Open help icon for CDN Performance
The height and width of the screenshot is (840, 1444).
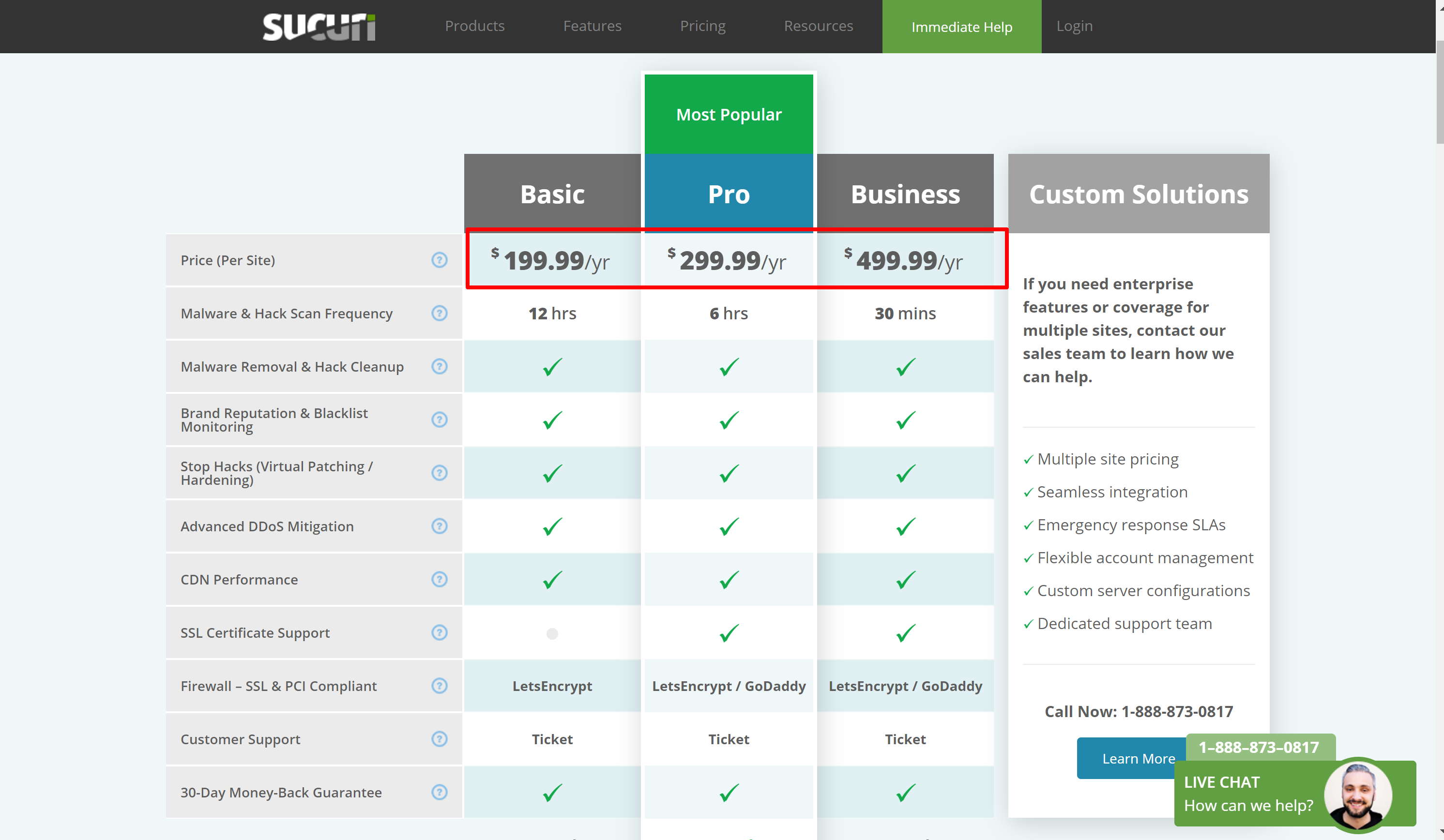point(439,580)
